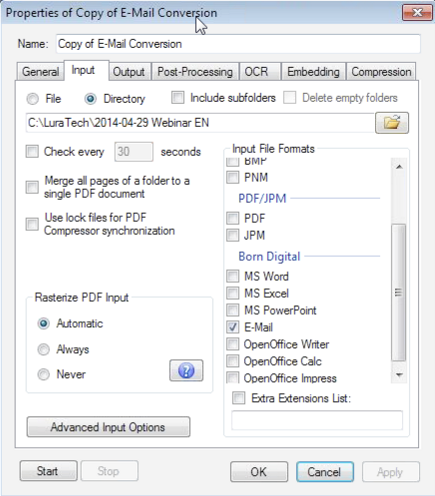Enable the Extra Extensions List checkbox
This screenshot has width=435, height=496.
click(x=238, y=398)
